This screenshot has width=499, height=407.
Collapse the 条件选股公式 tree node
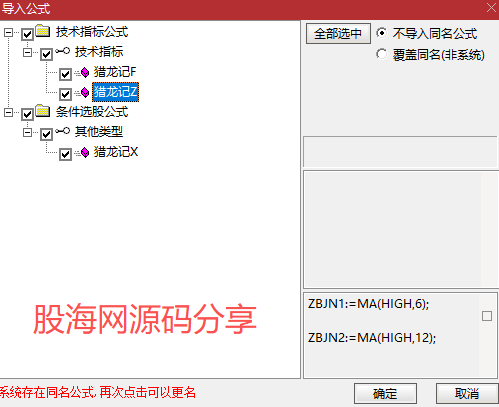coord(8,112)
